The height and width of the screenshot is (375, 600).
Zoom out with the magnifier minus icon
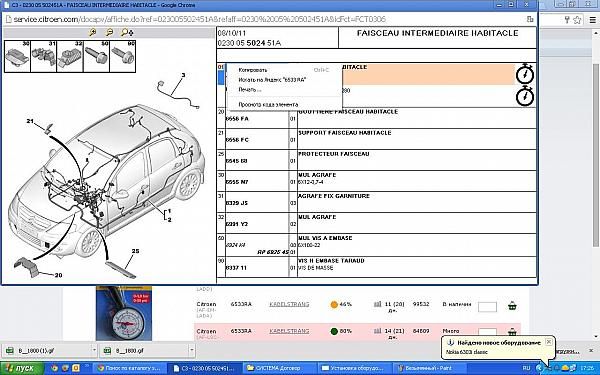click(109, 33)
